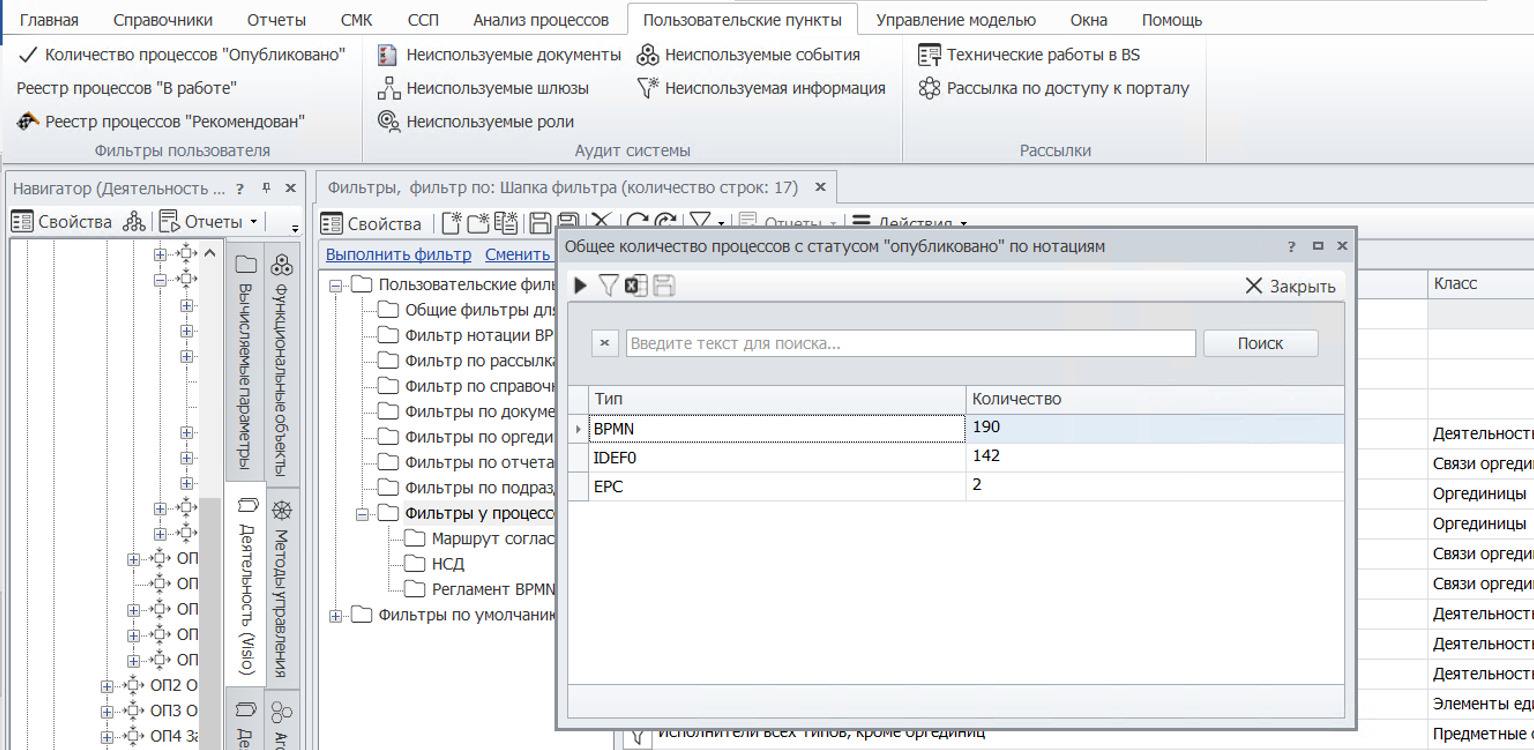This screenshot has width=1534, height=750.
Task: Open 'Неиспользуемые шлюзы' from ribbon
Action: click(x=484, y=88)
